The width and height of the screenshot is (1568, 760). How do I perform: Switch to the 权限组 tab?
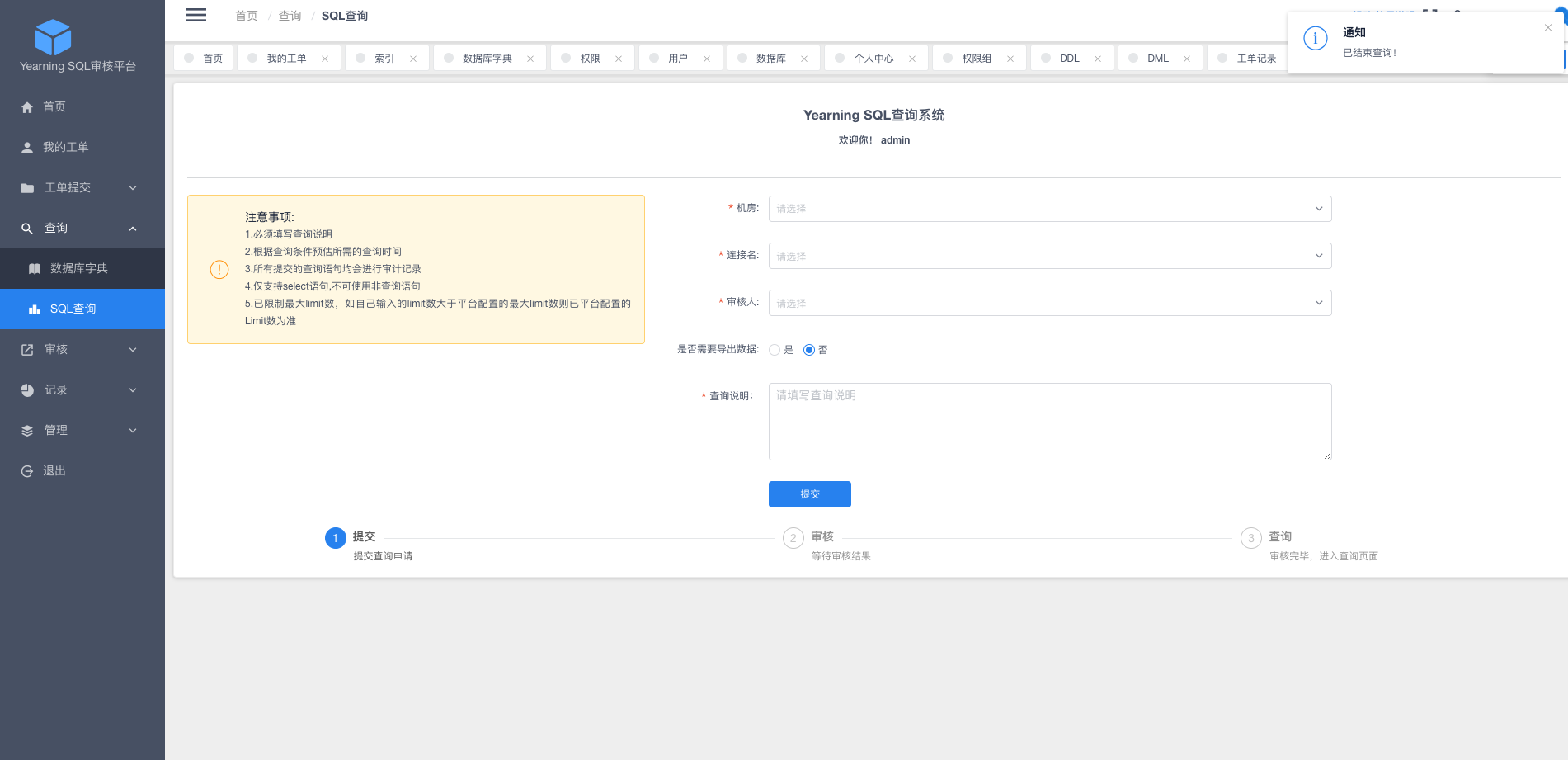(x=979, y=59)
